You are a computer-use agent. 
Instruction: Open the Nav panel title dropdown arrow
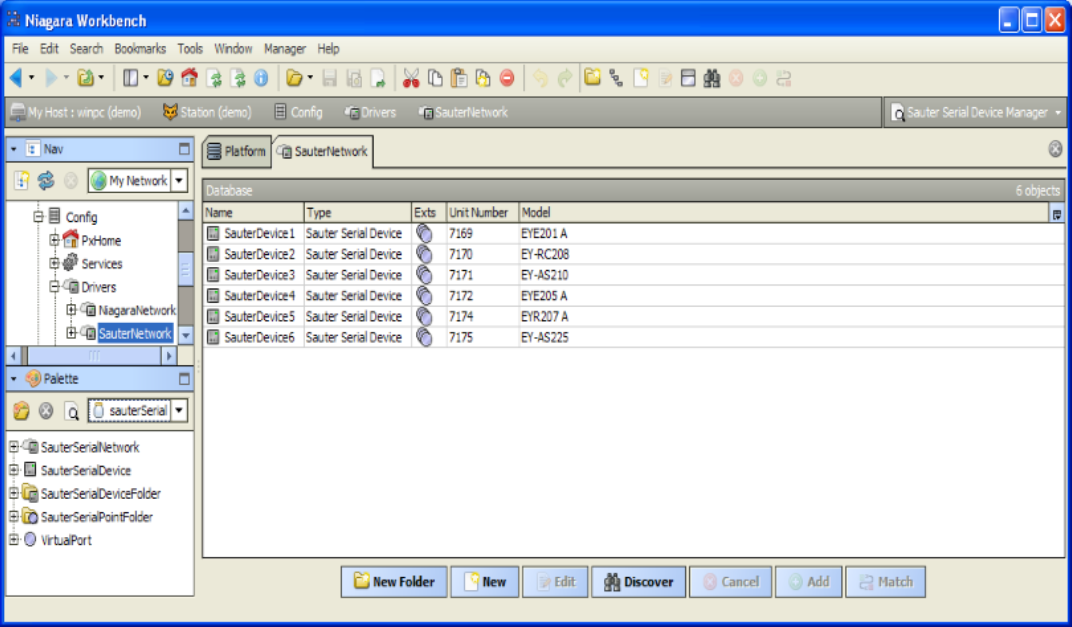click(14, 149)
